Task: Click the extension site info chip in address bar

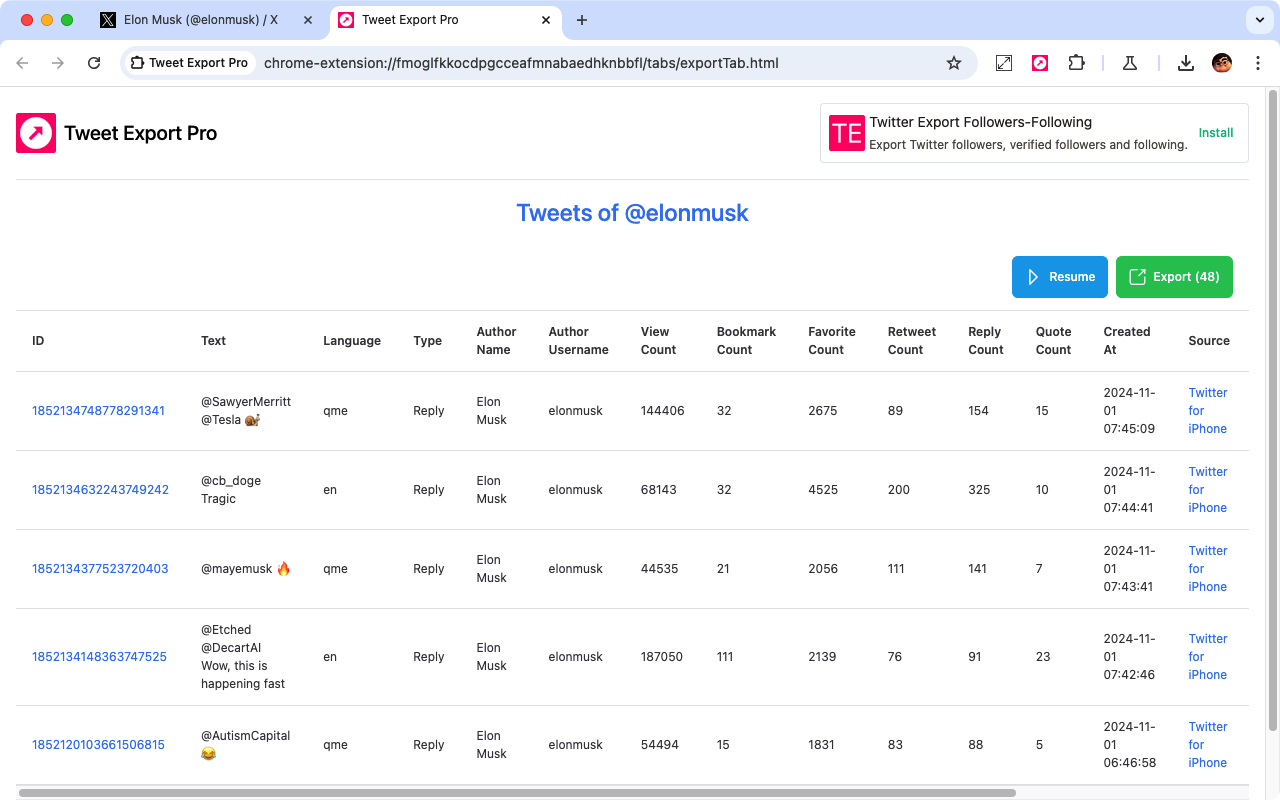Action: 189,63
